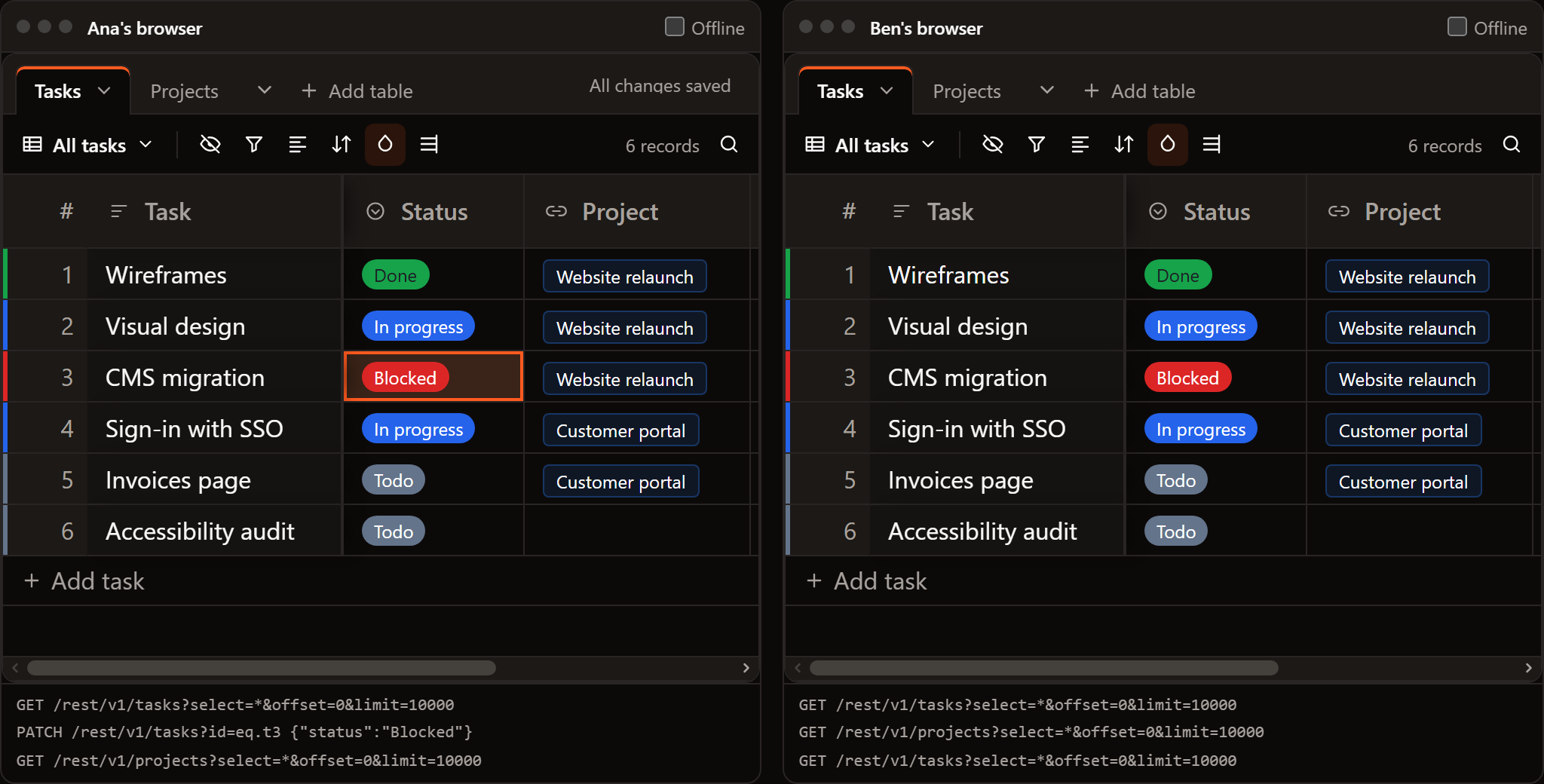Screen dimensions: 1544x784
Task: Expand the Tasks tab chevron in Ana's browser
Action: pyautogui.click(x=104, y=90)
